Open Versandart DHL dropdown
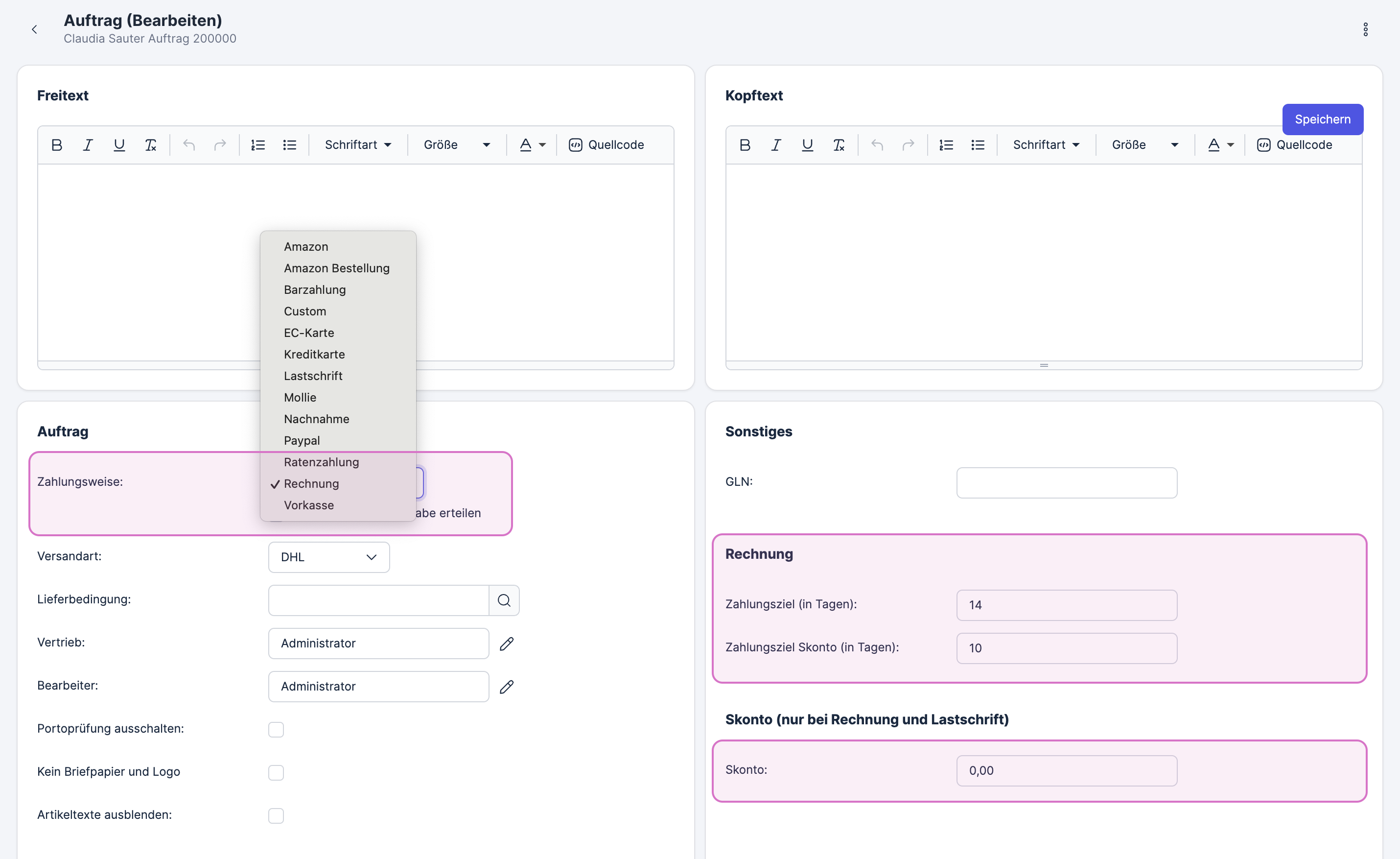Viewport: 1400px width, 859px height. pos(328,557)
